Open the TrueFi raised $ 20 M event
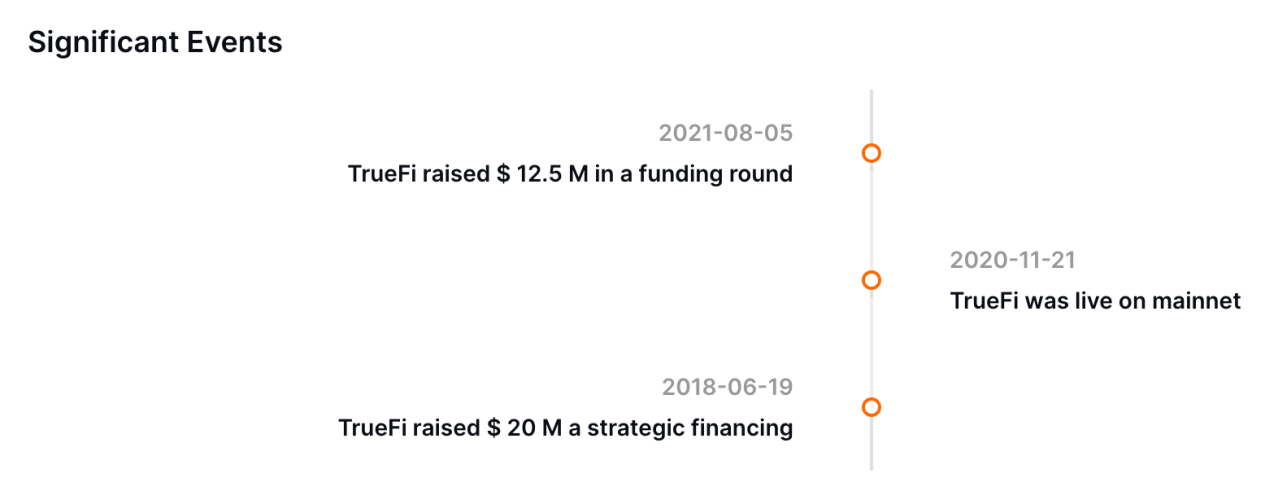 (x=565, y=428)
